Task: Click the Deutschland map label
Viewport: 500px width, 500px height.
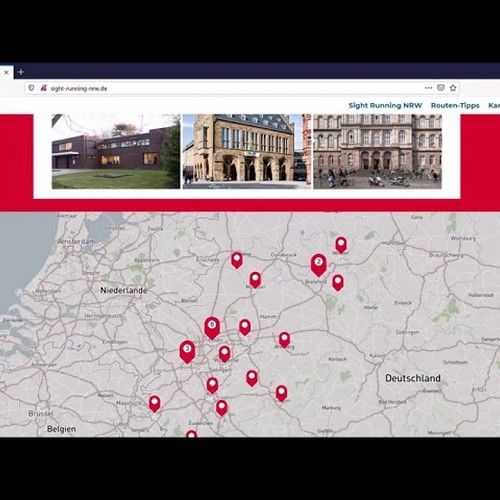Action: [413, 378]
